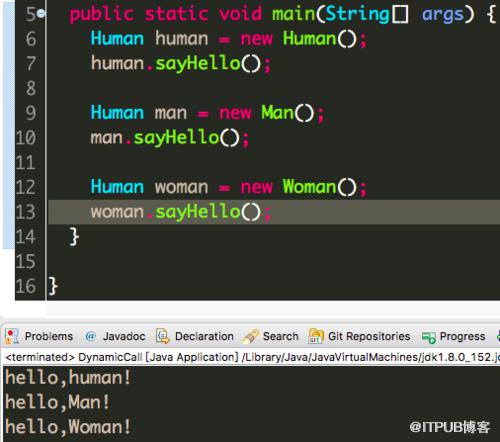Click 'args' parameter on line 5

coord(443,15)
